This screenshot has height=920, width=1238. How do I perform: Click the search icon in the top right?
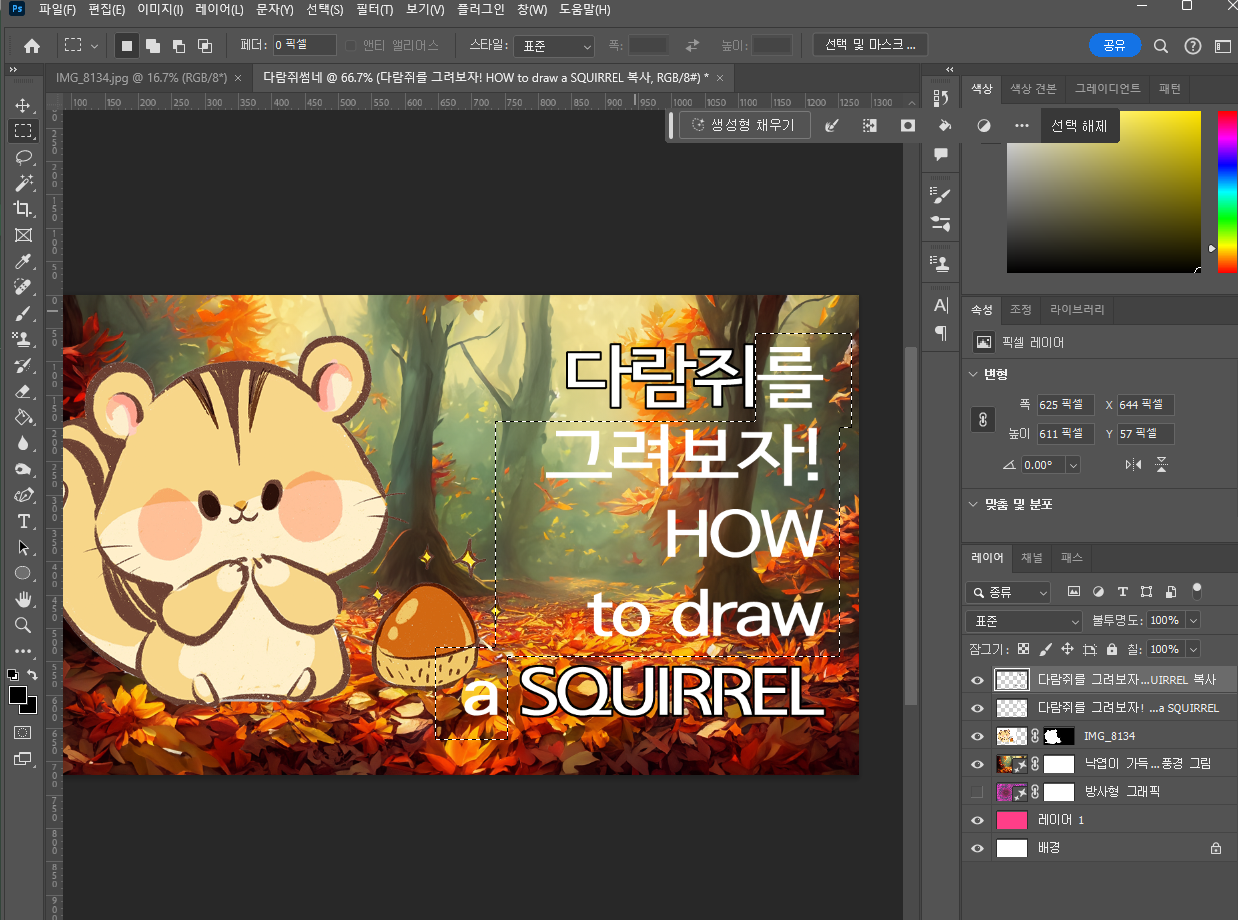[1161, 45]
